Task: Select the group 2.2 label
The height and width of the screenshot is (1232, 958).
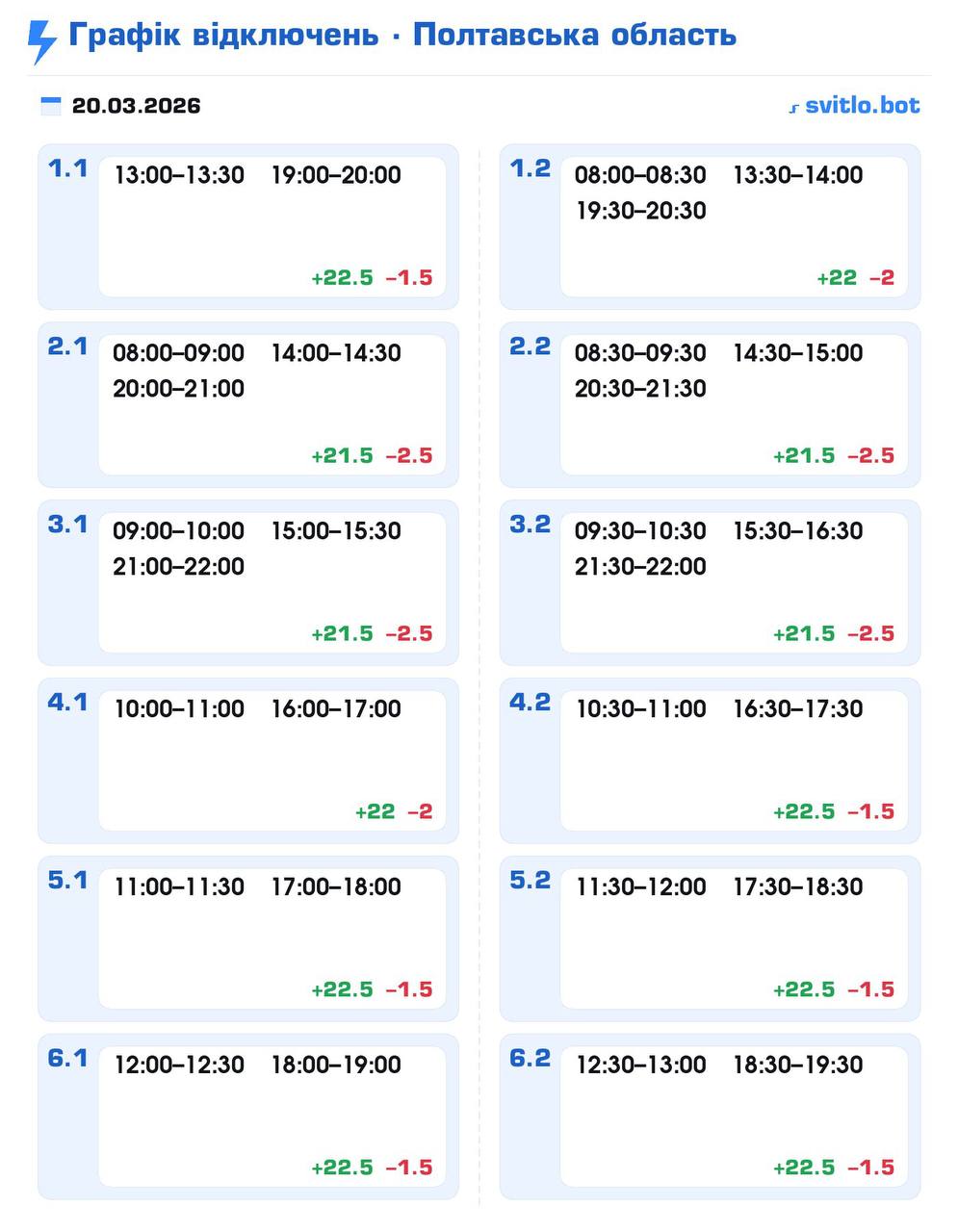Action: tap(530, 346)
